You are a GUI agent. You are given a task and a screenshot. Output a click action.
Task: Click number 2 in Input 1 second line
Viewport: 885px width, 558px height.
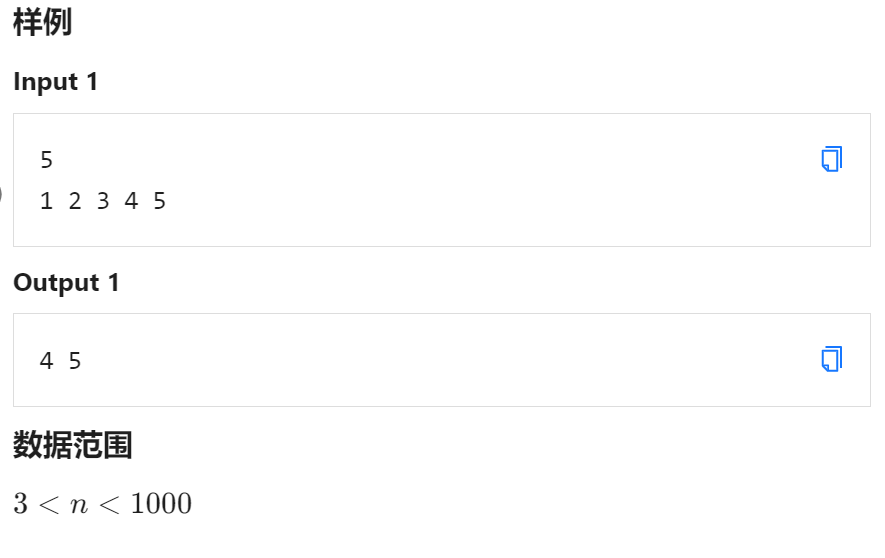75,201
